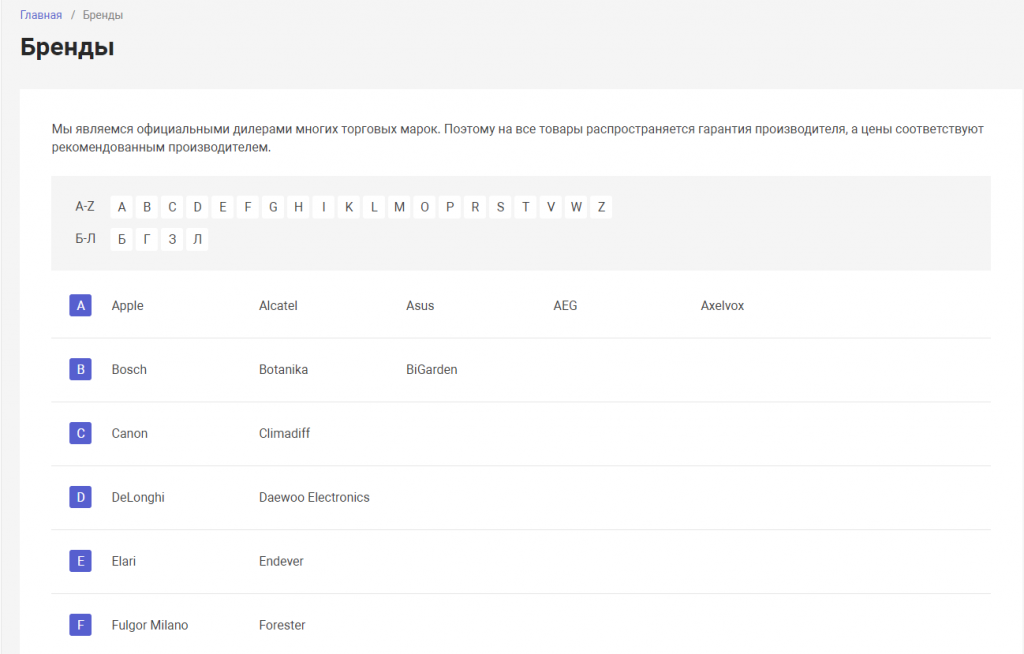Open the Asus brand page

[420, 306]
